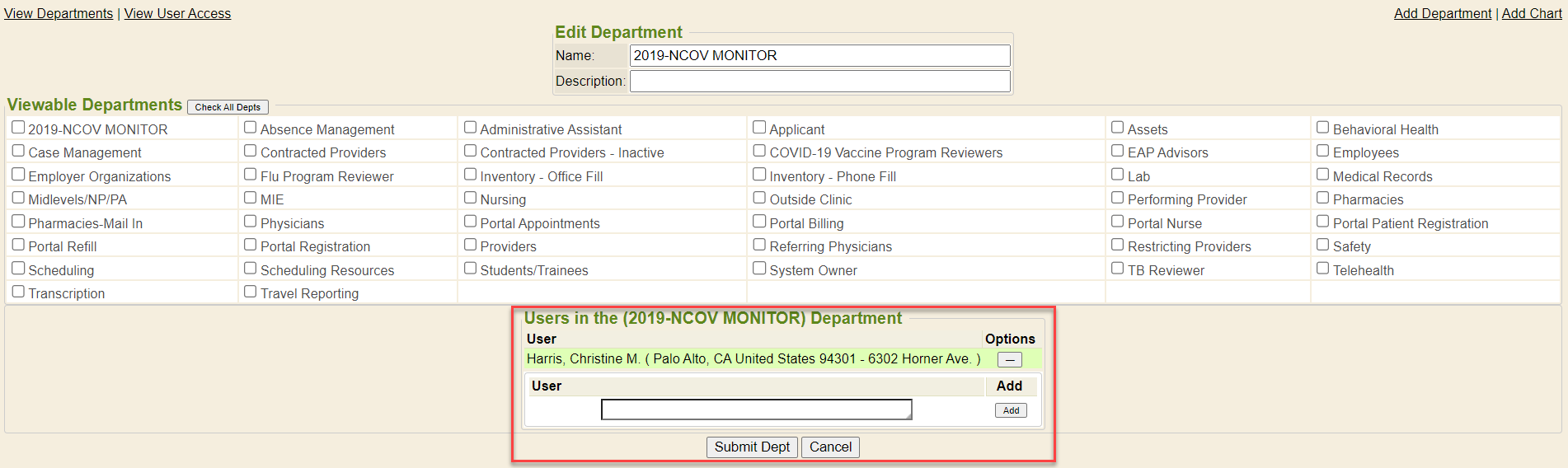Remove Christine Harris from the department
The width and height of the screenshot is (1568, 468).
[x=1009, y=359]
